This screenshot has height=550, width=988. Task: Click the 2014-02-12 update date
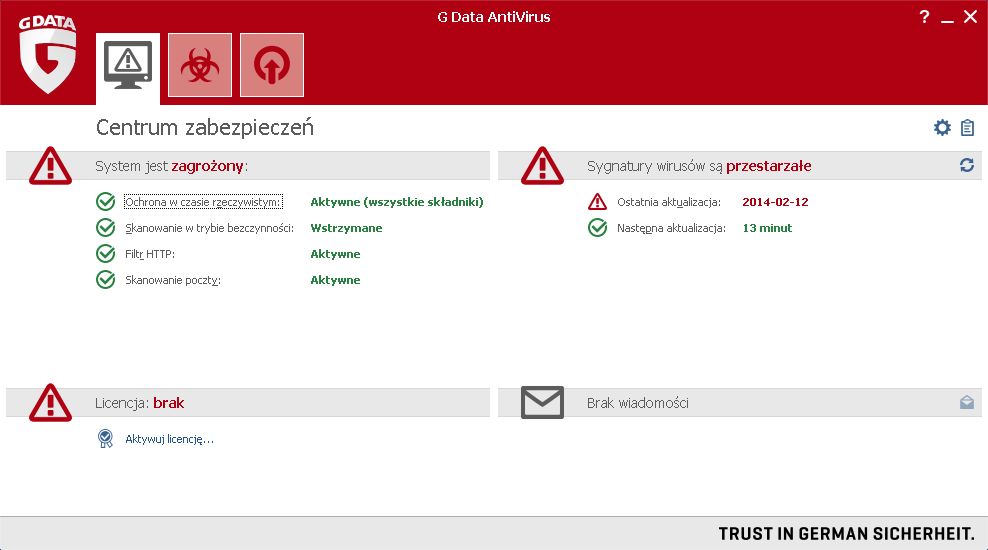pos(775,202)
